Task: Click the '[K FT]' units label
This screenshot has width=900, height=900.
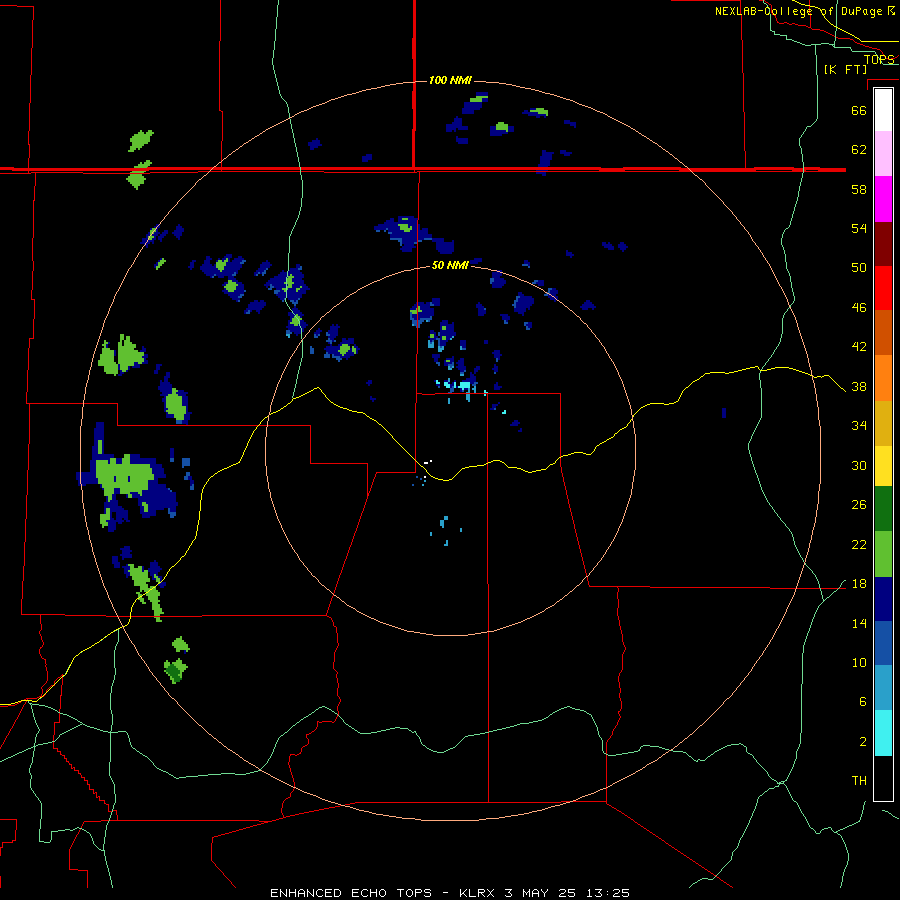Action: click(x=845, y=70)
